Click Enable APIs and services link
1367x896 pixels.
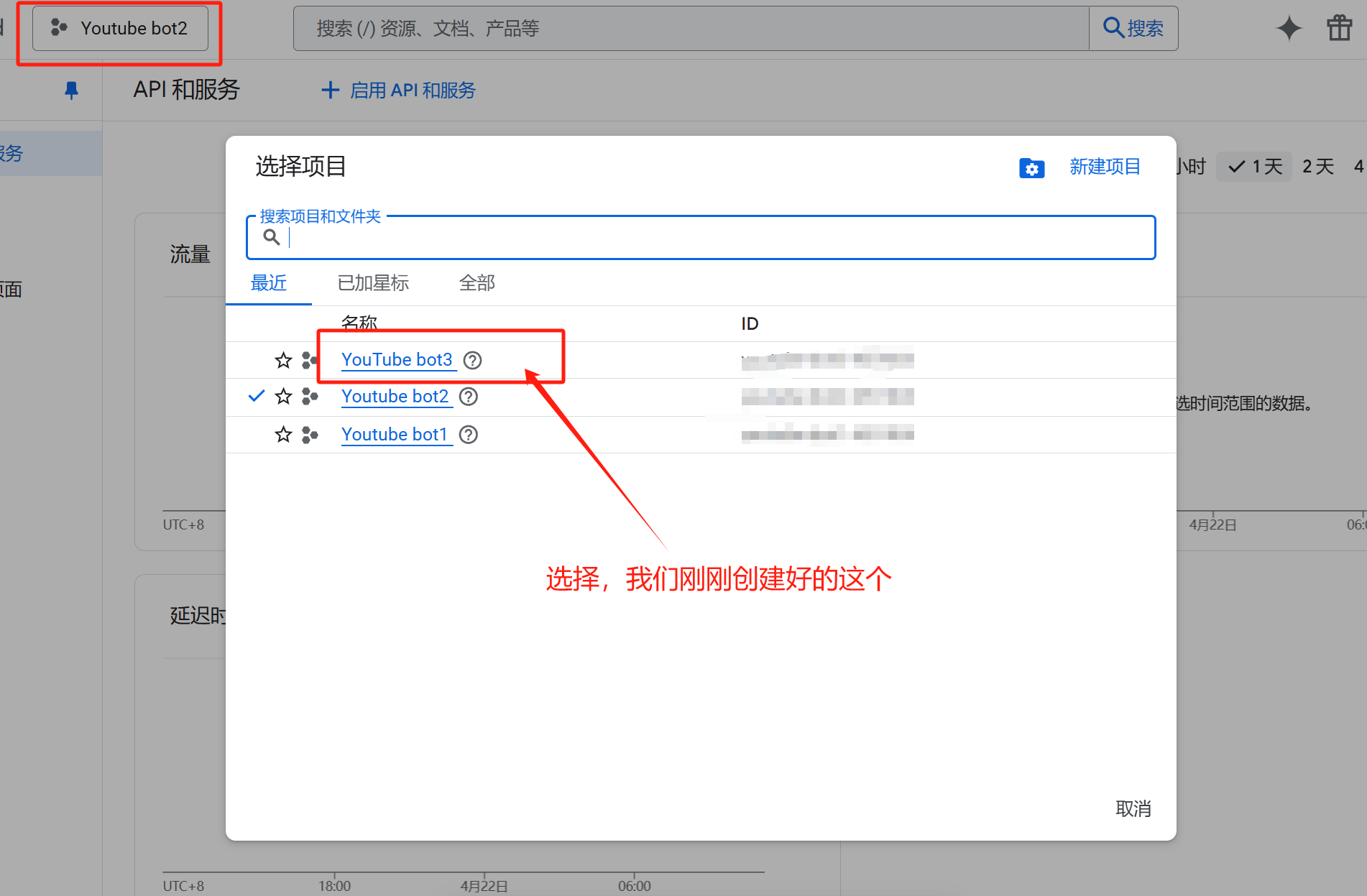(x=398, y=91)
